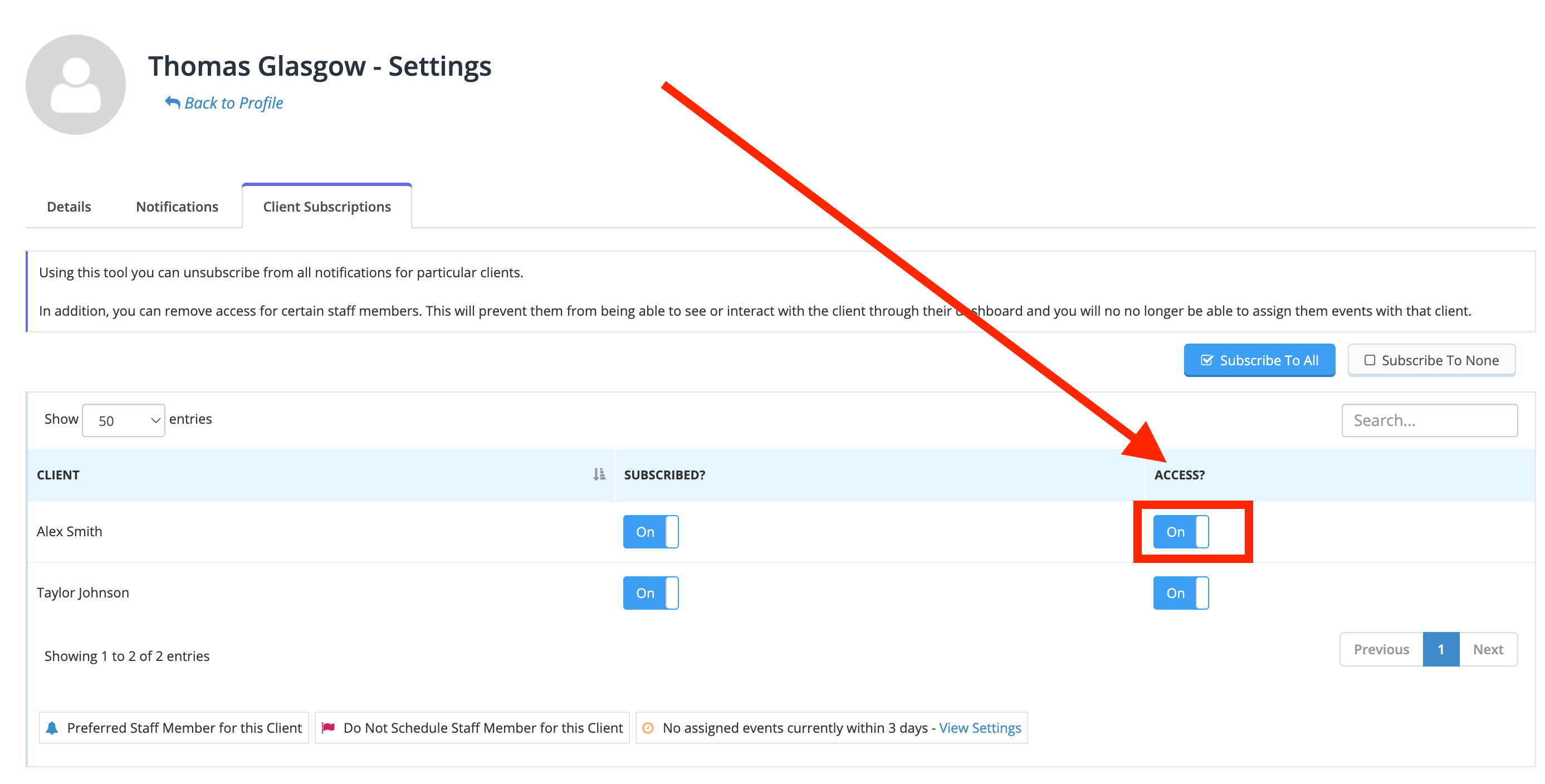Switch to the Notifications tab
Image resolution: width=1545 pixels, height=784 pixels.
point(177,206)
